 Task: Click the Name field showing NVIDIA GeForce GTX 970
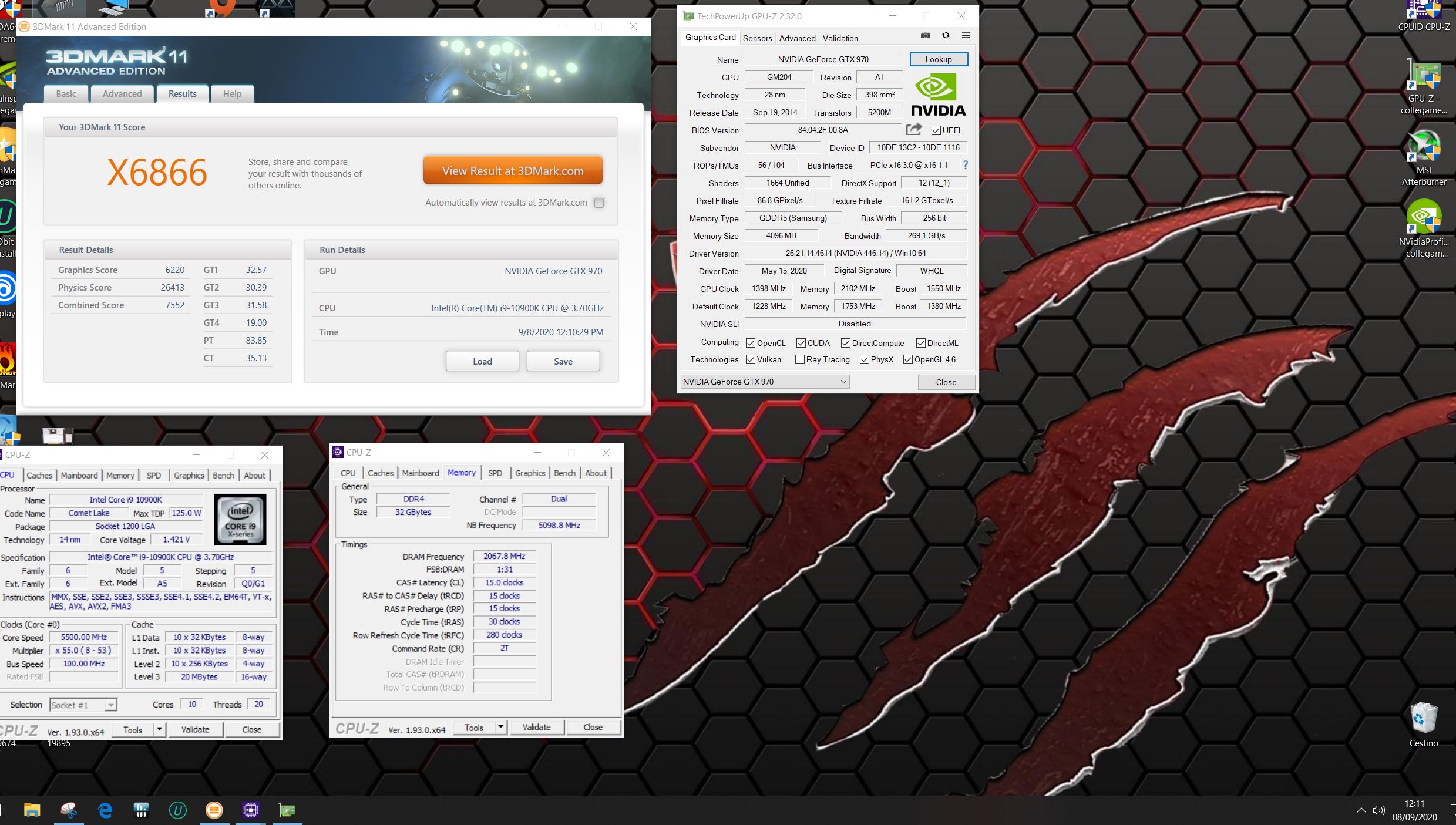point(823,59)
